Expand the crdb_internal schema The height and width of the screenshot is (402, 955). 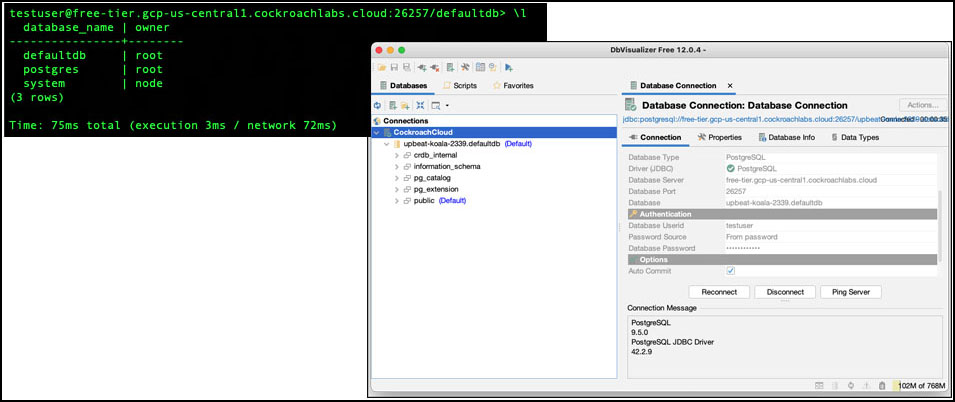pyautogui.click(x=397, y=155)
